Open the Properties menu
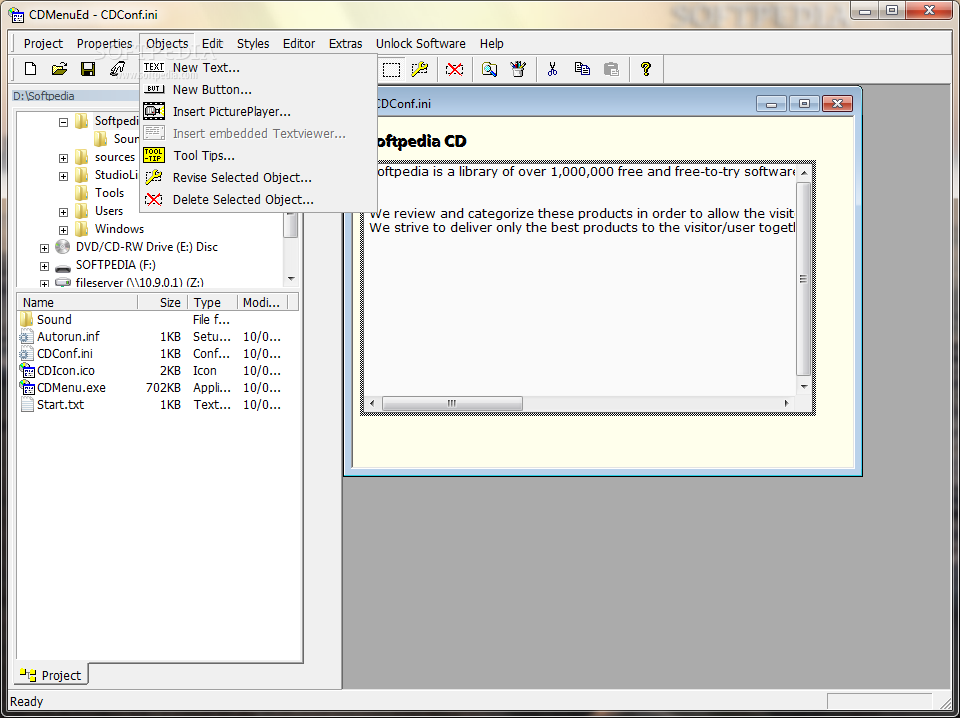 pos(105,43)
